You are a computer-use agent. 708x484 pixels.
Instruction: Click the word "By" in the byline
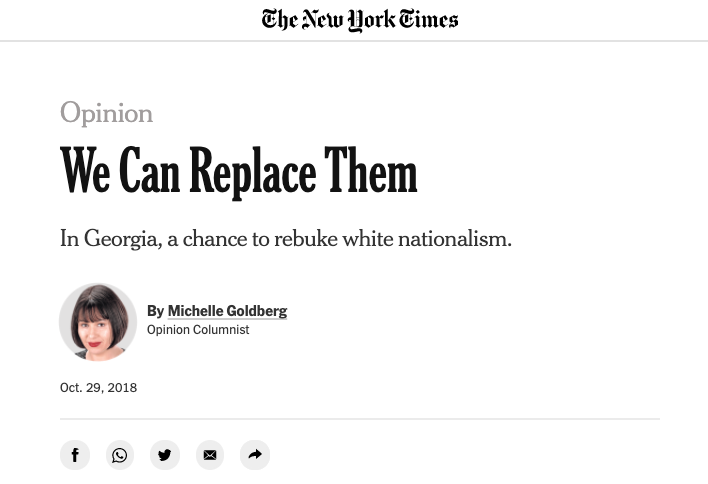tap(155, 311)
